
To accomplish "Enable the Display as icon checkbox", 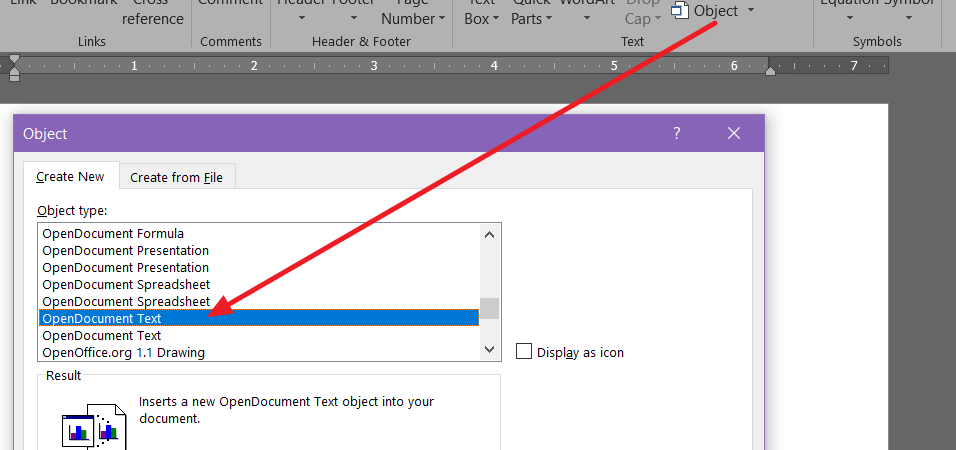I will [x=524, y=351].
